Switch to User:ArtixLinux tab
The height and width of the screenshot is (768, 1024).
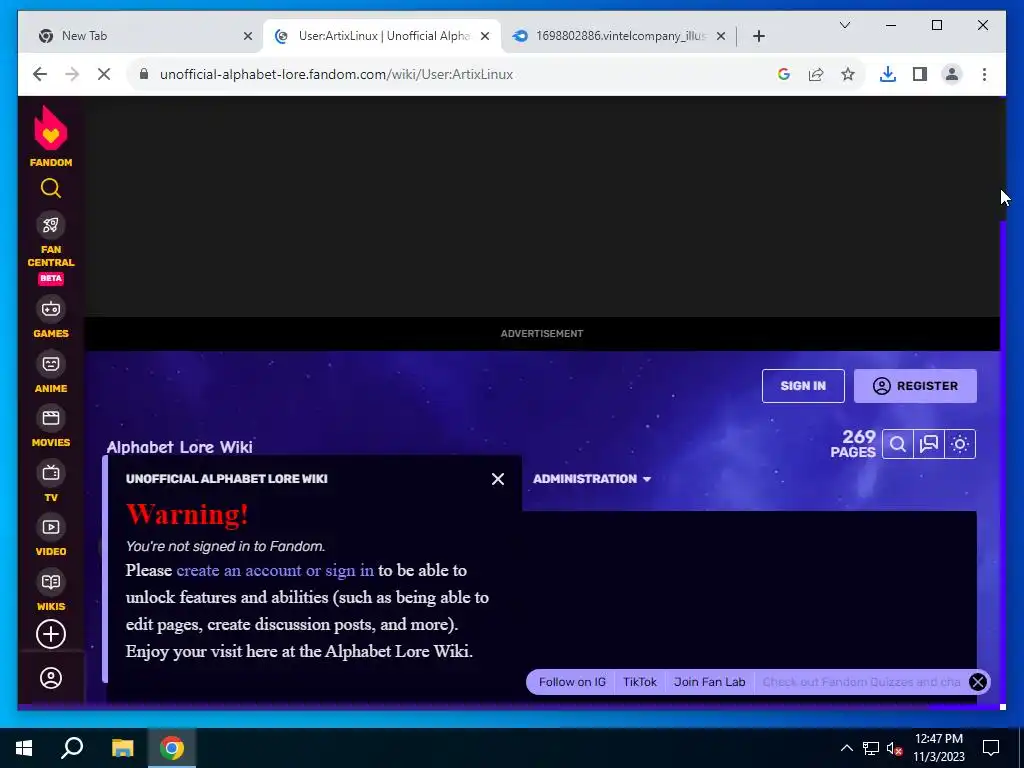pyautogui.click(x=383, y=36)
